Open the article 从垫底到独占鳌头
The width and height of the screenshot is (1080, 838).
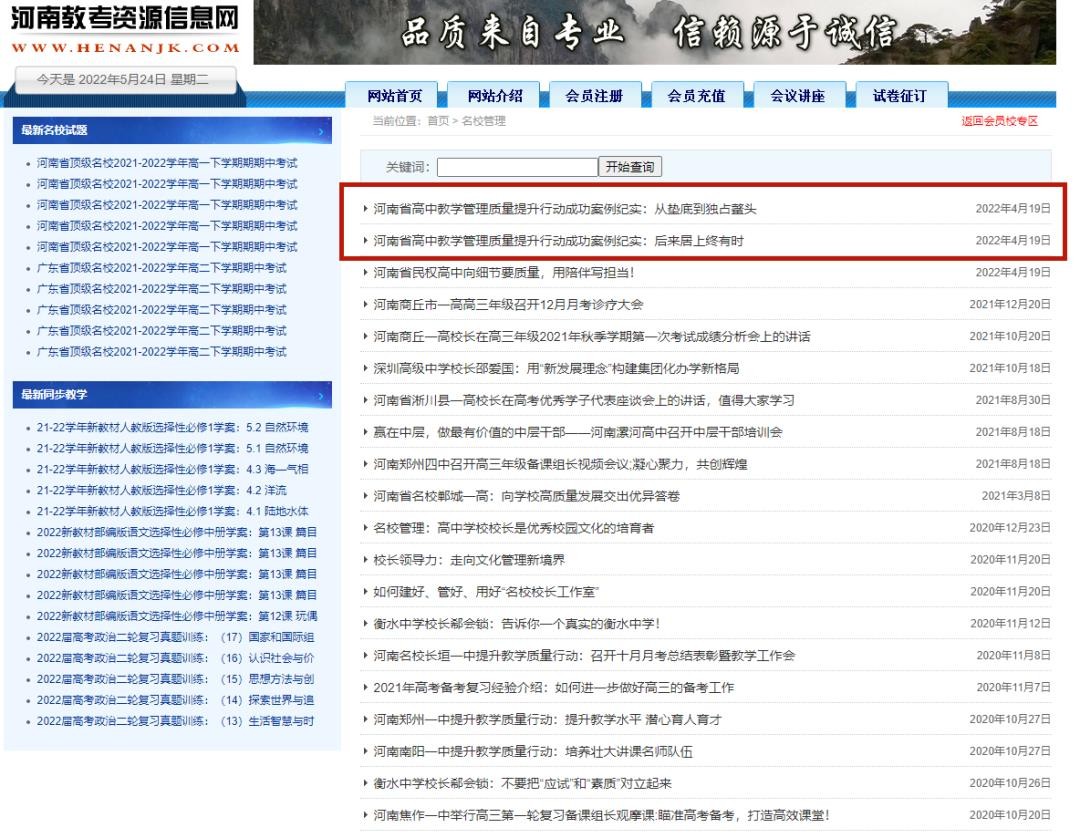click(x=565, y=209)
